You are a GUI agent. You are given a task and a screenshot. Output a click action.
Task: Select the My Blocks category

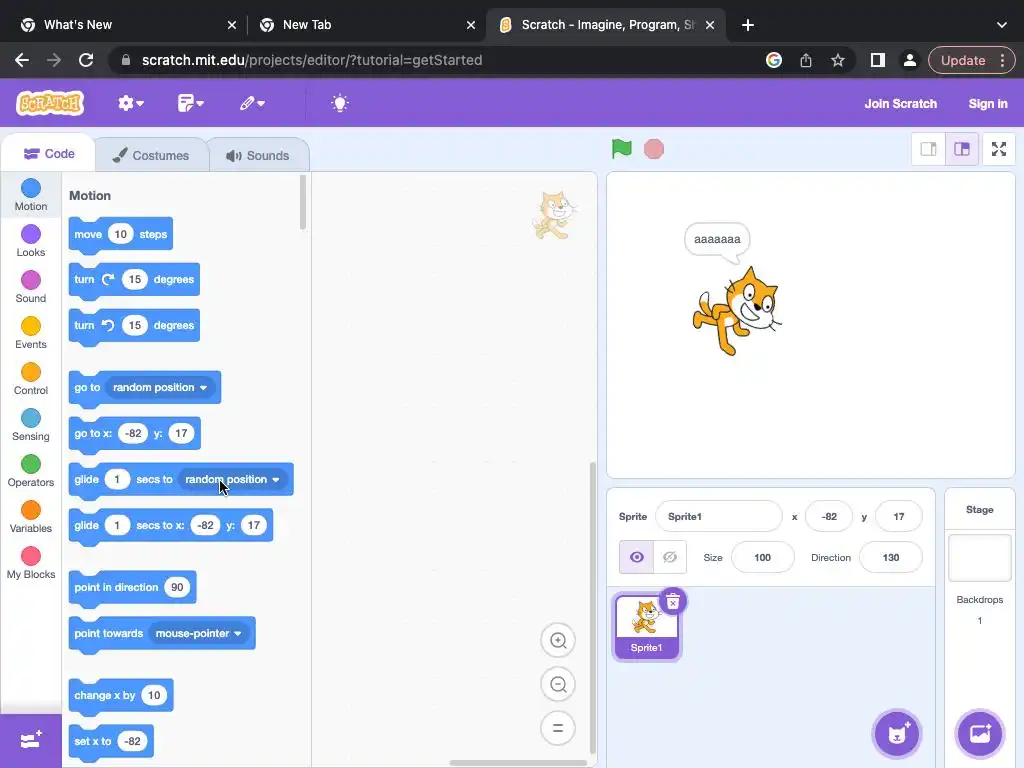(x=31, y=563)
